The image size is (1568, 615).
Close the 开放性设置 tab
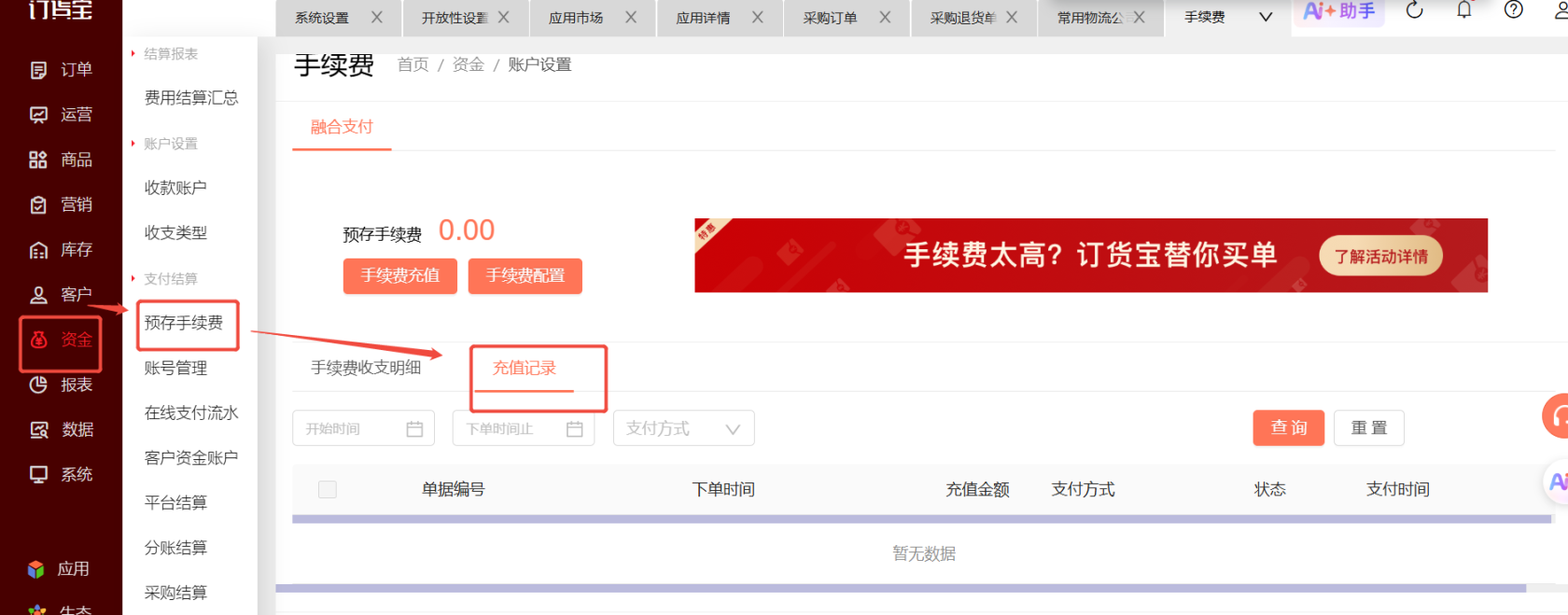point(504,17)
